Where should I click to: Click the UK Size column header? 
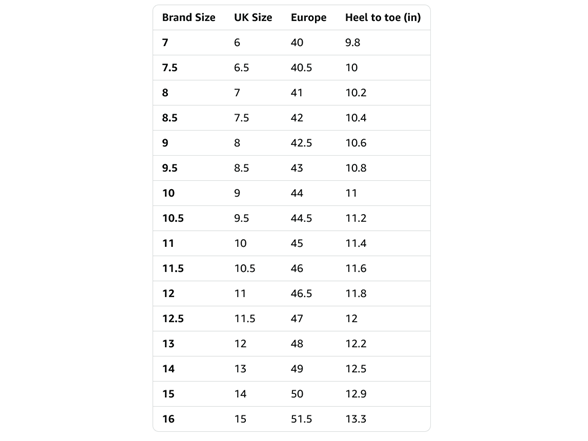pos(253,18)
